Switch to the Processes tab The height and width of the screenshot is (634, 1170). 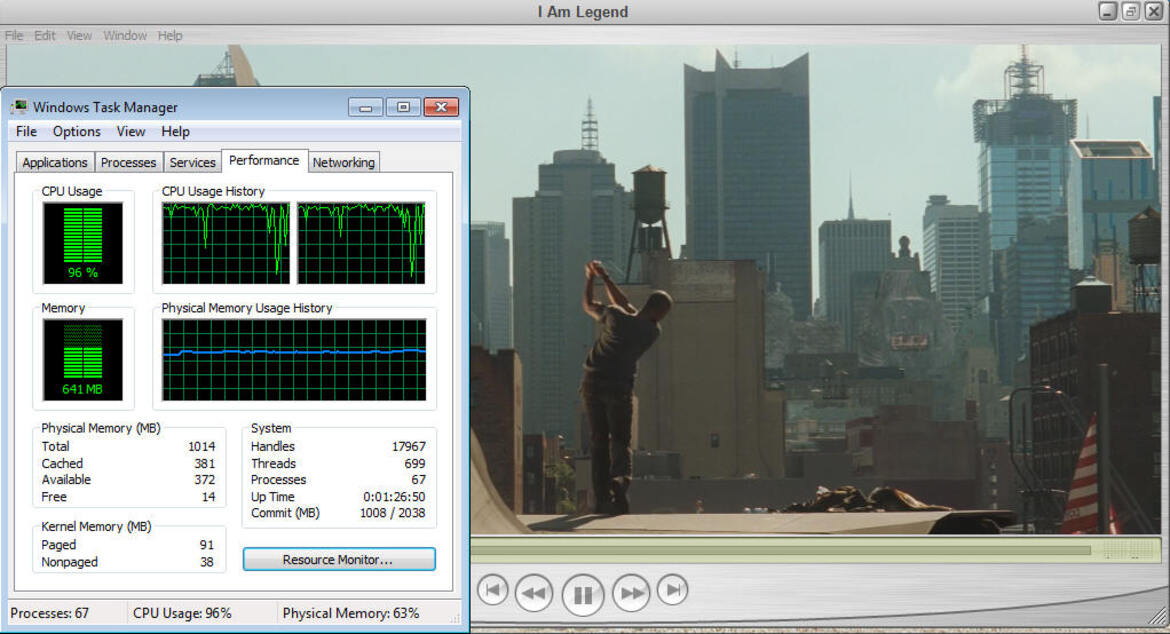tap(128, 163)
